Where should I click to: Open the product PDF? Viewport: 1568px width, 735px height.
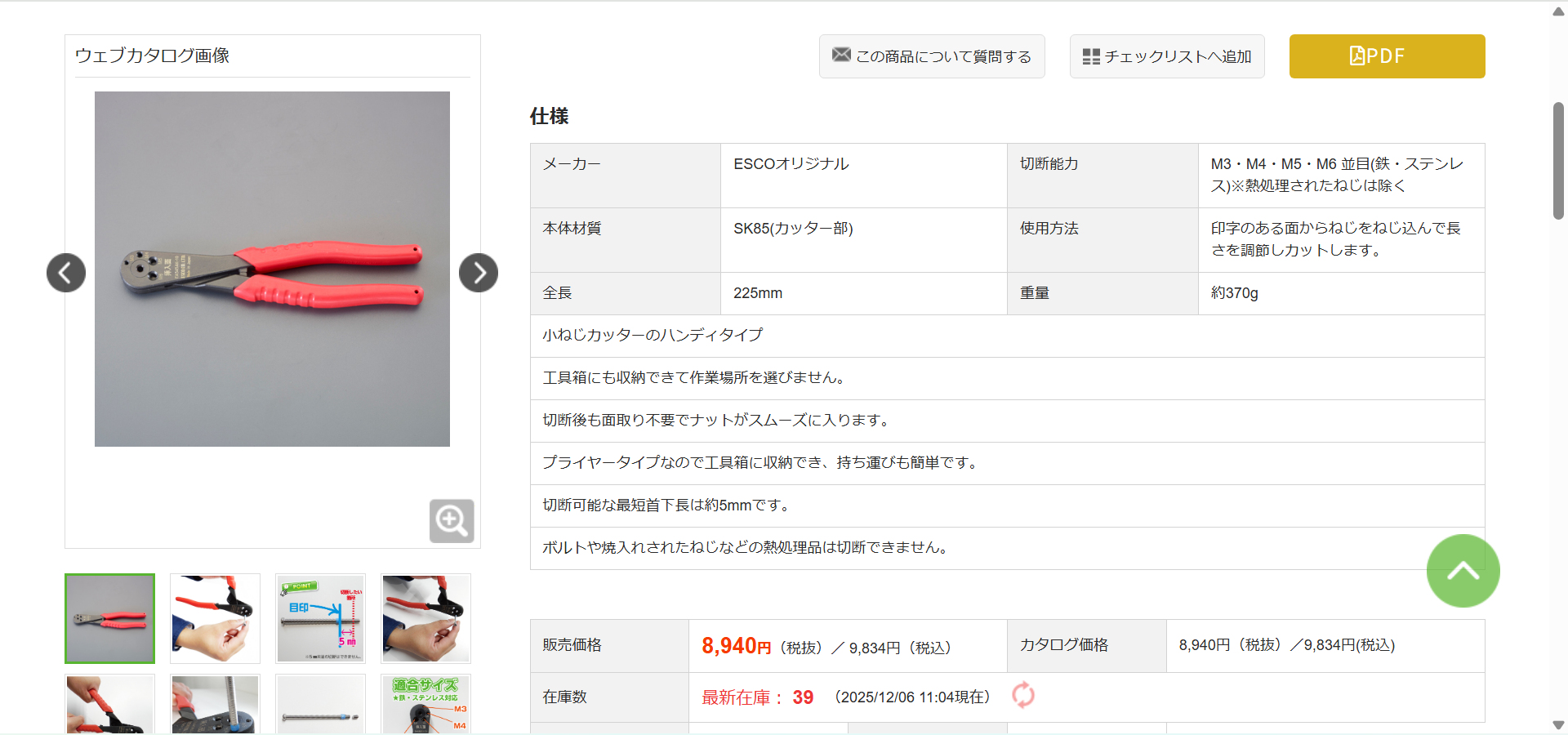tap(1387, 56)
